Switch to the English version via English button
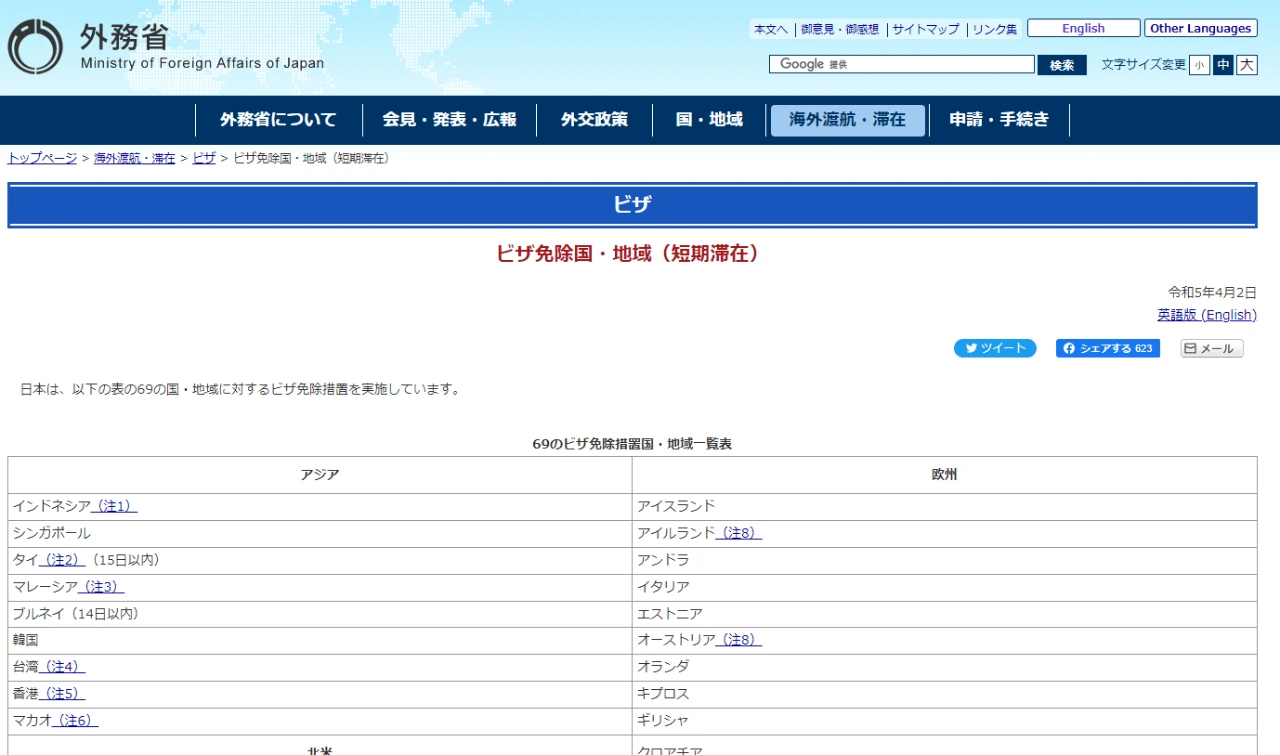Viewport: 1280px width, 755px height. click(1083, 27)
